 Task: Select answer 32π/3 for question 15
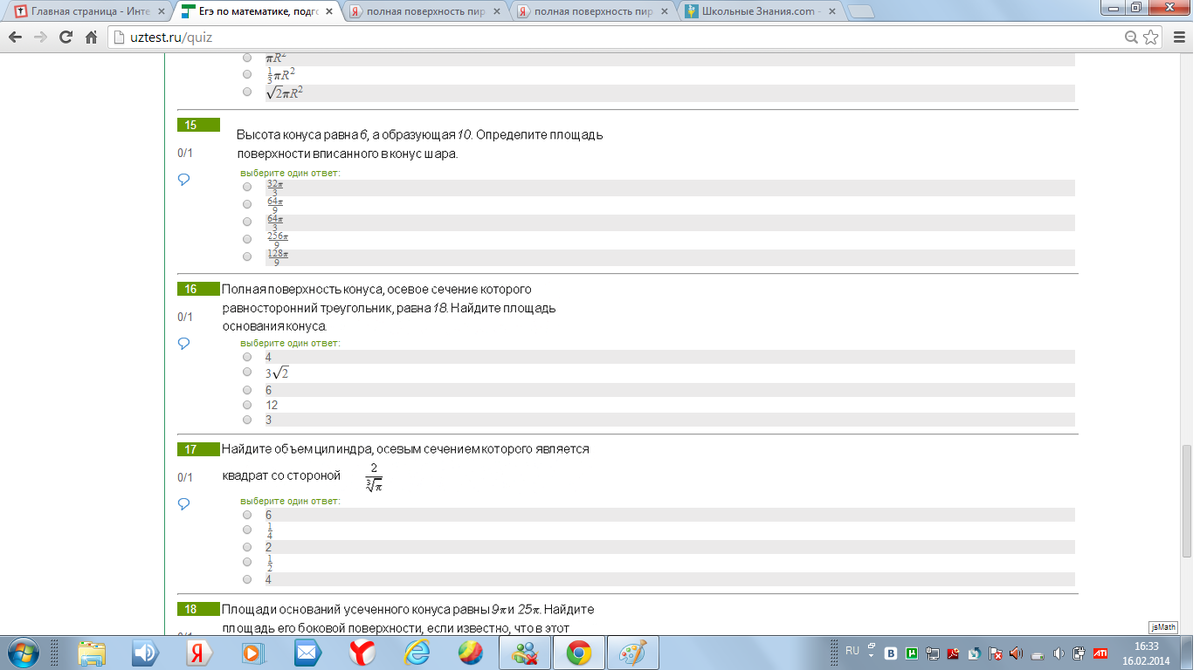(x=247, y=187)
